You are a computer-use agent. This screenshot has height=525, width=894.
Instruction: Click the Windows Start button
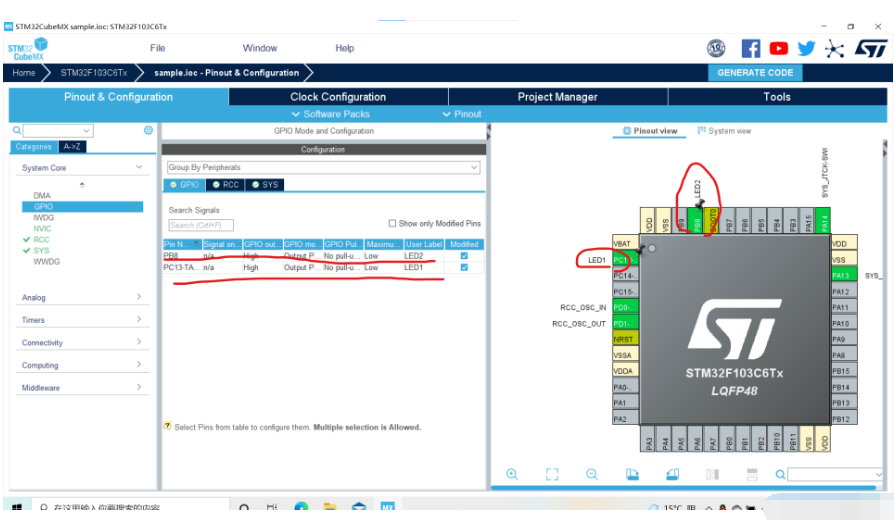(17, 507)
